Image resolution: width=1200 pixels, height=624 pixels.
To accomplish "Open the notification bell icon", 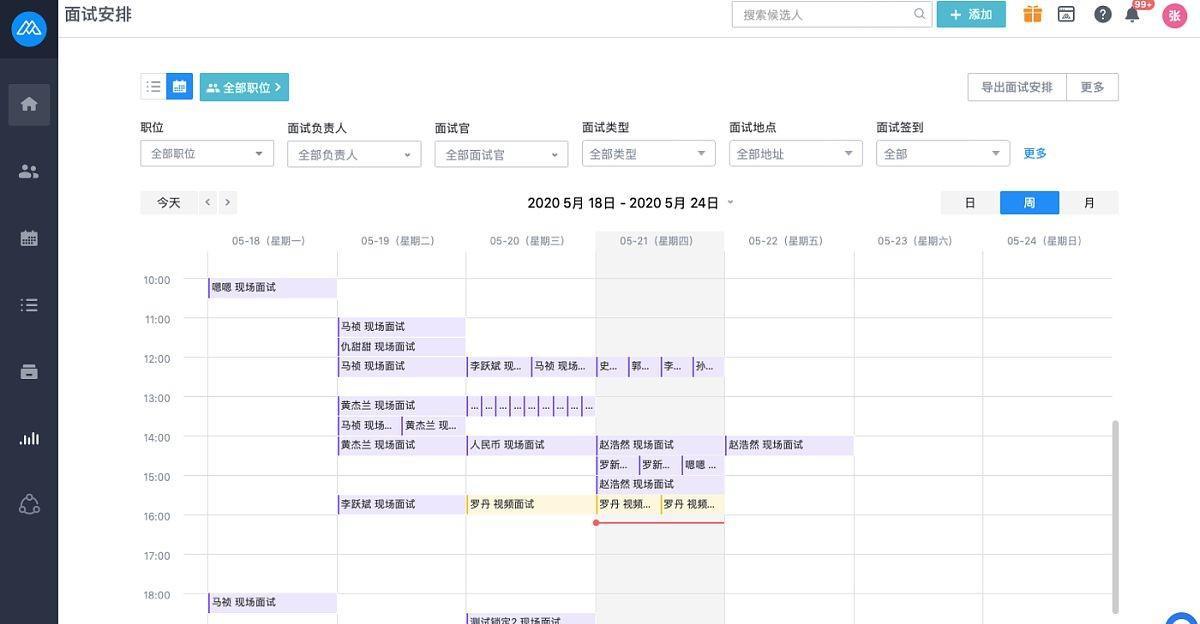I will [1132, 14].
